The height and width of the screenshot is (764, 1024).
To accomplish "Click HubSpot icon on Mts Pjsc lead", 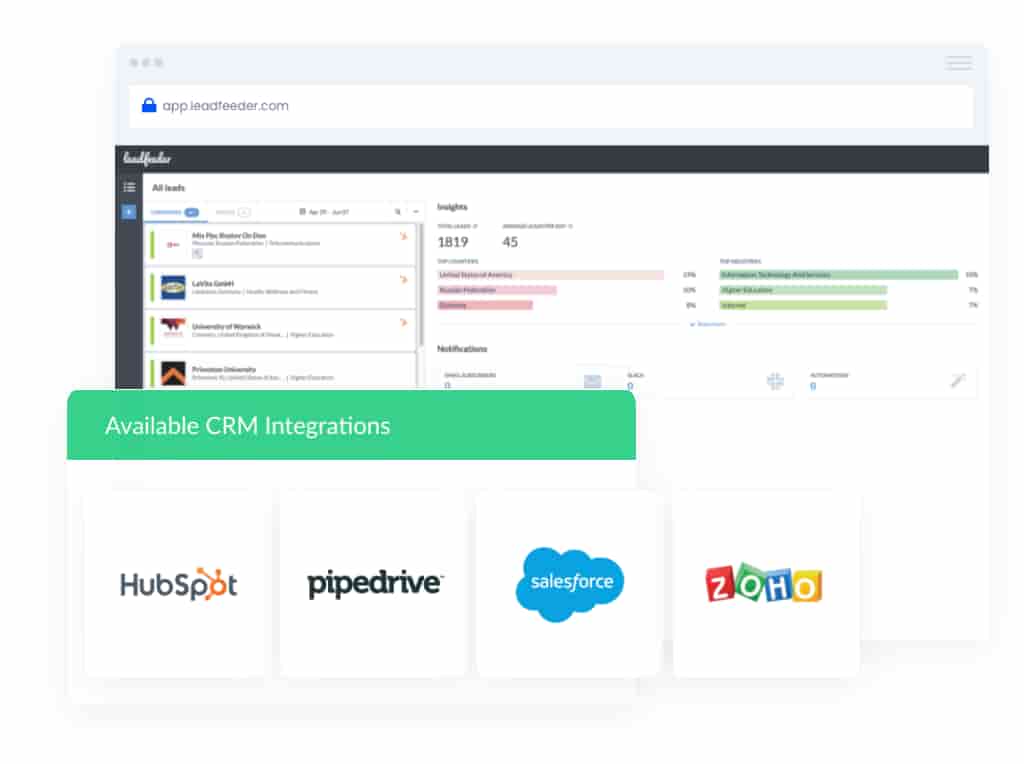I will (x=403, y=237).
